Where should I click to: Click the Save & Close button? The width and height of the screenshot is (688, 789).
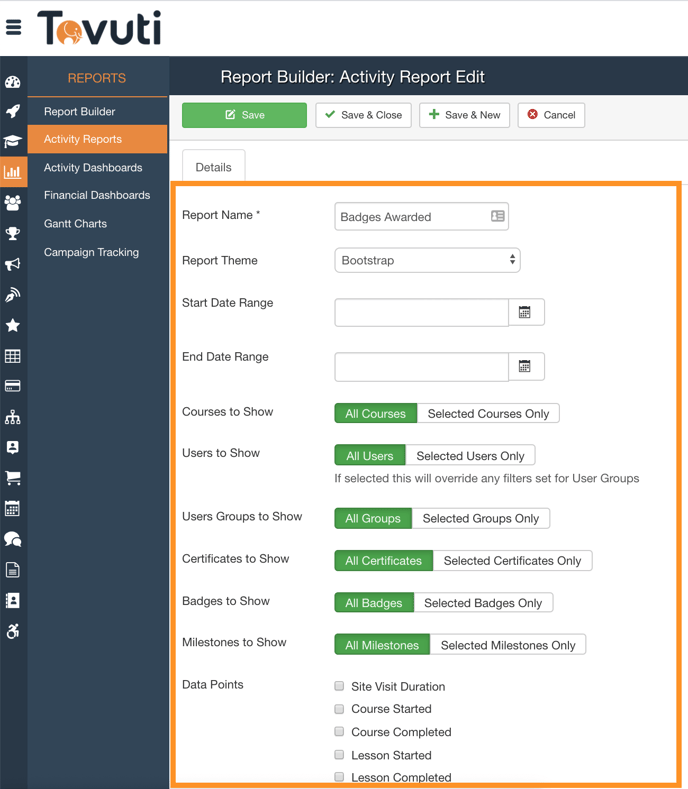pos(363,115)
